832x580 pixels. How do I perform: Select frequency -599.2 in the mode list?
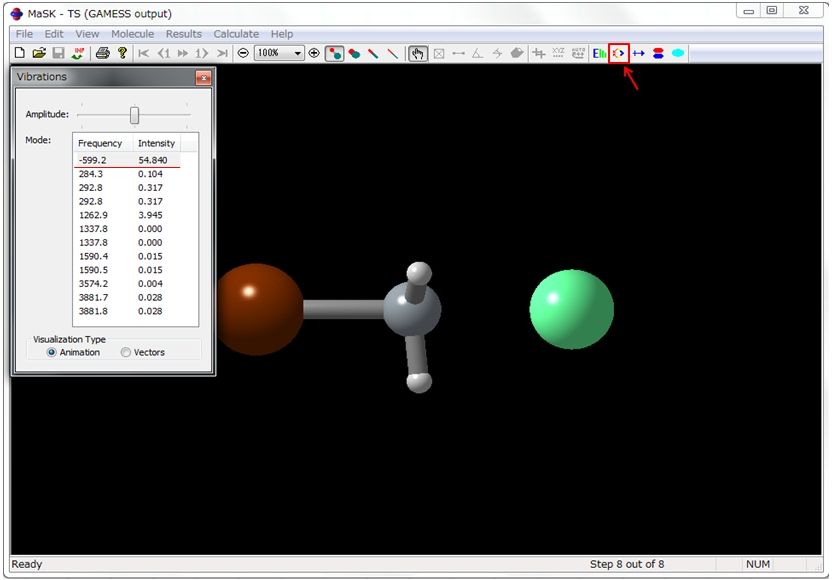[x=100, y=158]
